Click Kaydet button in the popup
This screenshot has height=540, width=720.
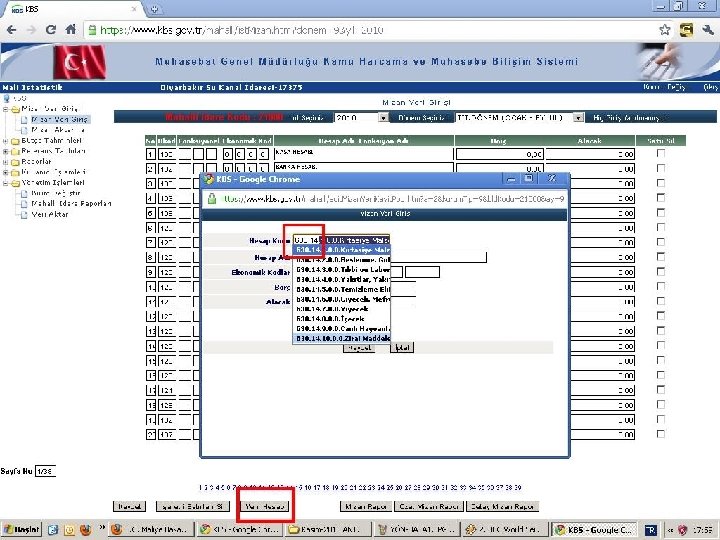pos(359,348)
